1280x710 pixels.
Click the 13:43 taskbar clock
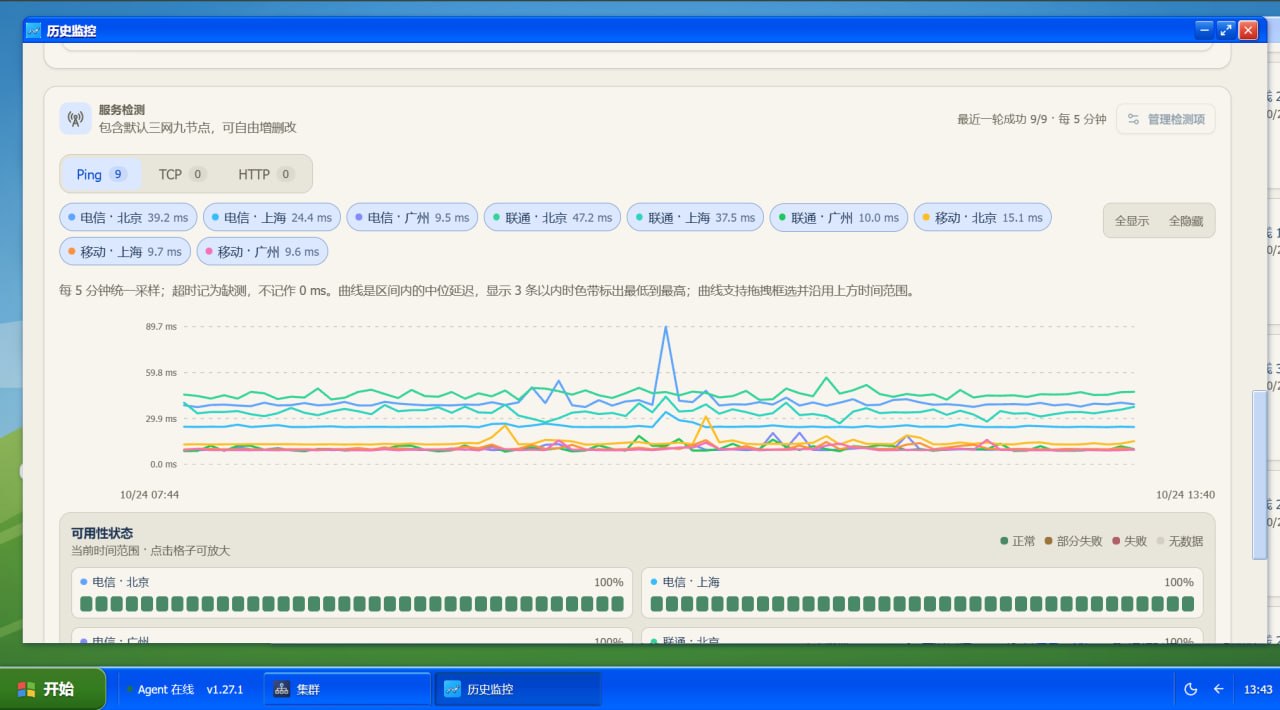tap(1258, 689)
